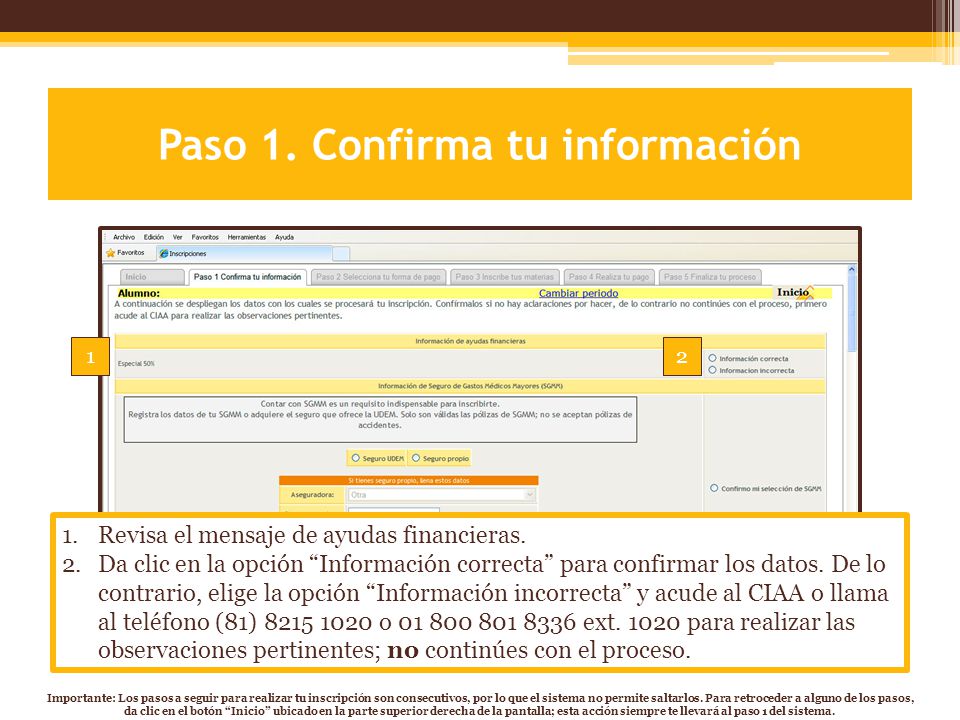Viewport: 960px width, 720px height.
Task: Switch to Paso 4 Realiza tu pago tab
Action: [609, 277]
